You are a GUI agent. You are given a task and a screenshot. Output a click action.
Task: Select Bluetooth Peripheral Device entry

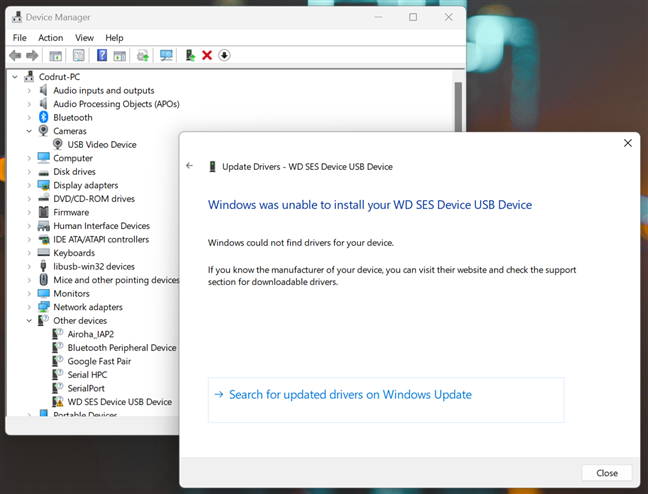[x=122, y=348]
